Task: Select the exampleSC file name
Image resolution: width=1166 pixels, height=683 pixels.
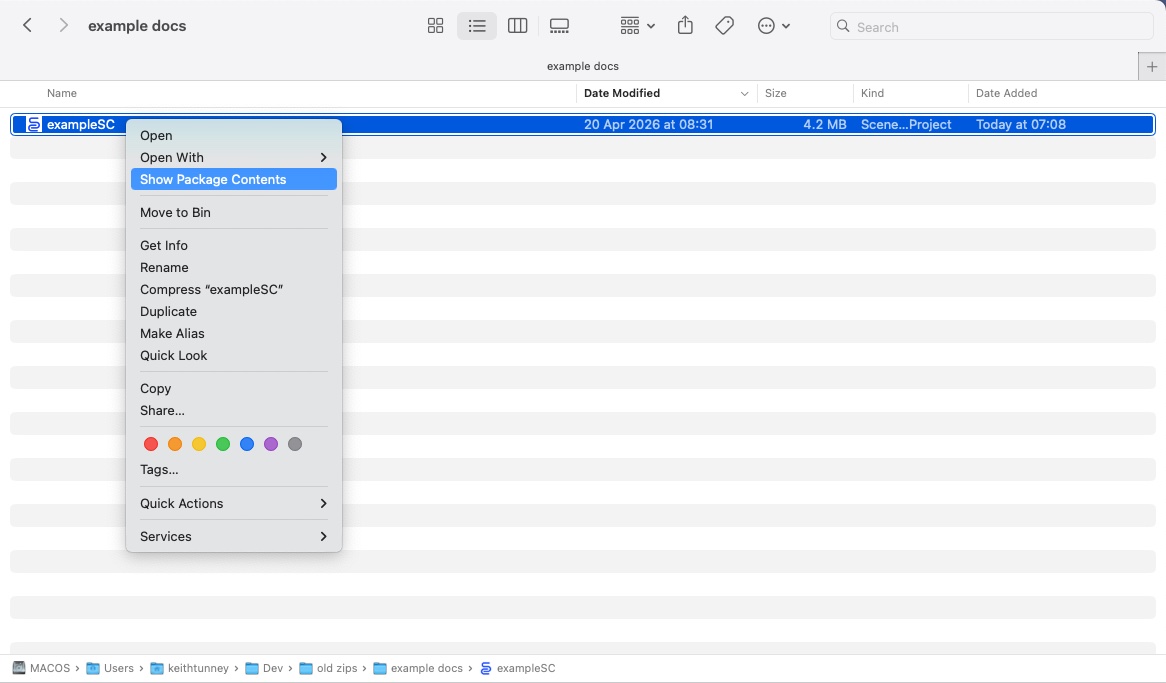Action: click(80, 124)
